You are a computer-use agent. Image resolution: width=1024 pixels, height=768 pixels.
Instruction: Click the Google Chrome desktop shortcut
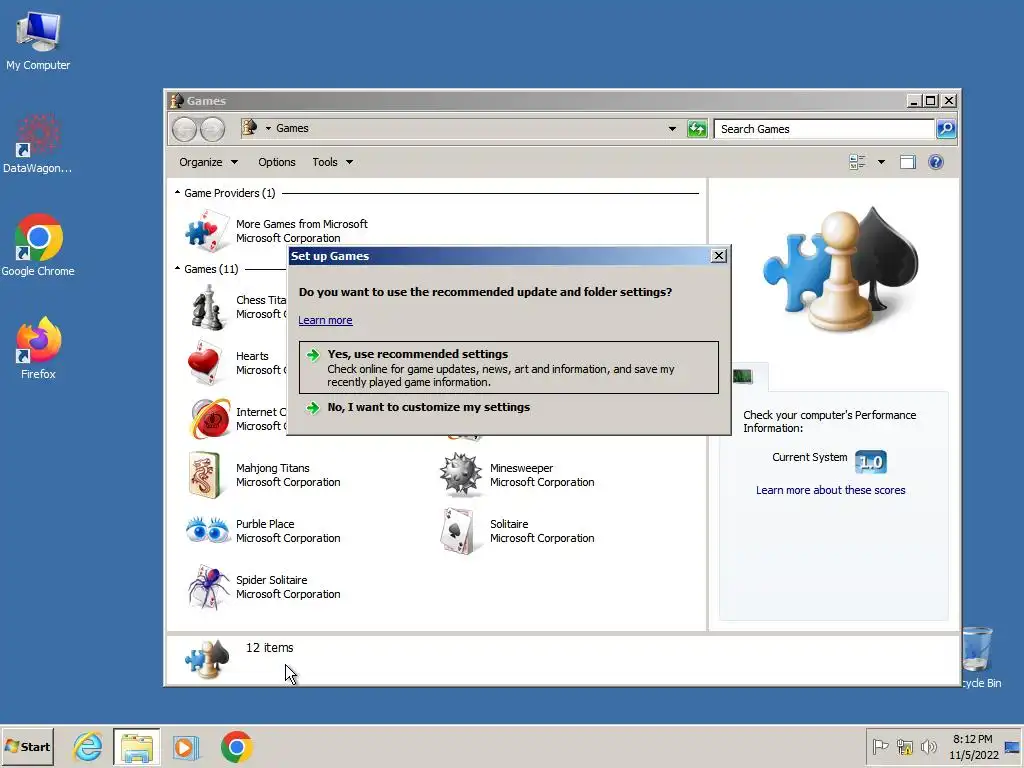coord(38,245)
